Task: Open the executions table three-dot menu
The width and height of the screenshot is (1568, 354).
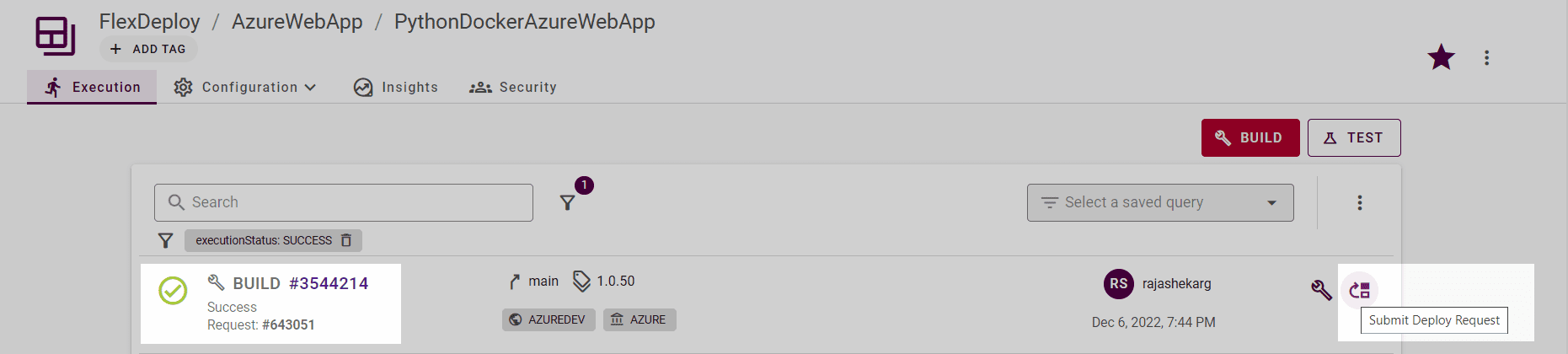Action: (1359, 202)
